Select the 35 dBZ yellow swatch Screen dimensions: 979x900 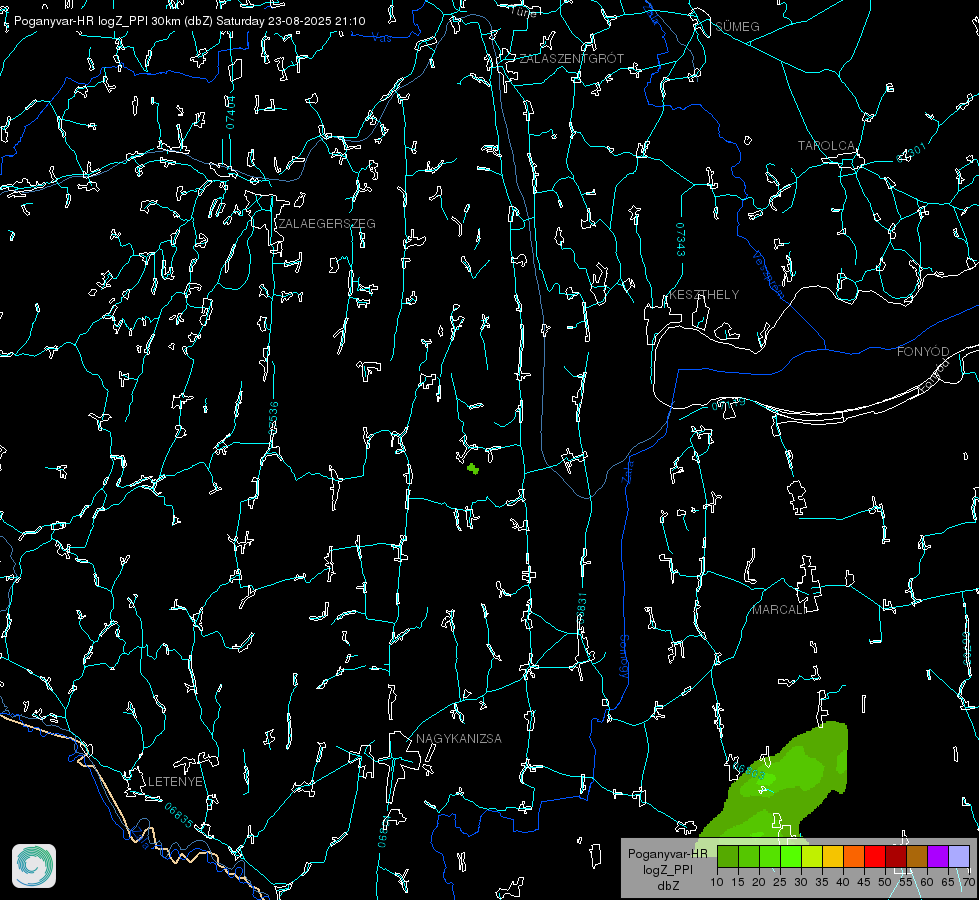[x=833, y=856]
